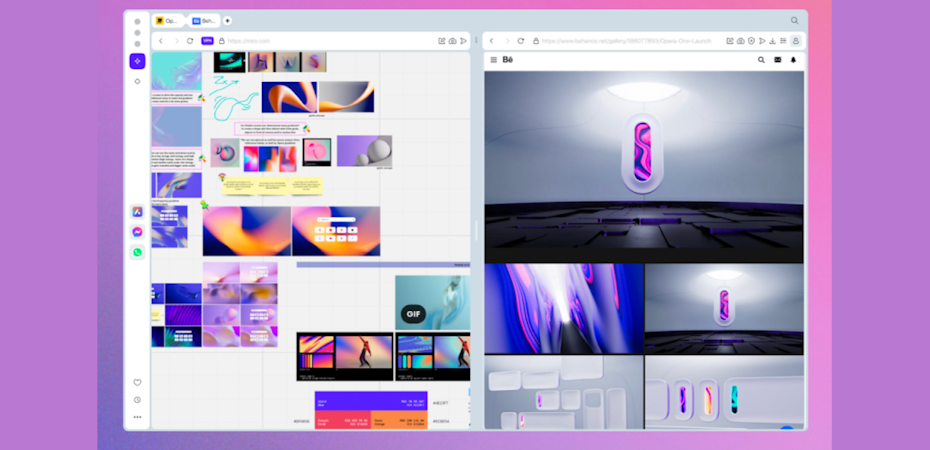This screenshot has width=930, height=450.
Task: Click the abstract blue-pink tunnel image on Behance
Action: coord(563,308)
